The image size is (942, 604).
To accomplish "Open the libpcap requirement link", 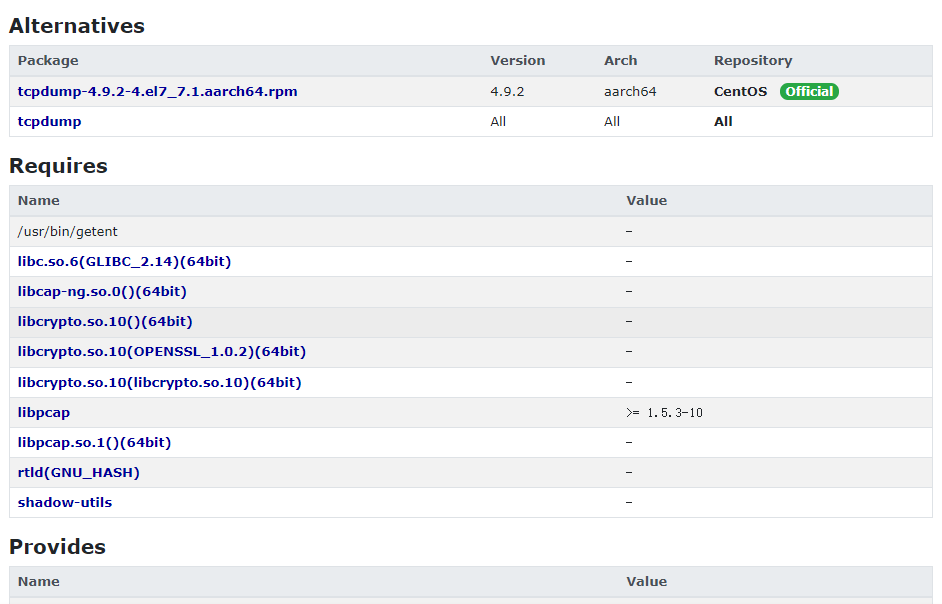I will coord(44,412).
